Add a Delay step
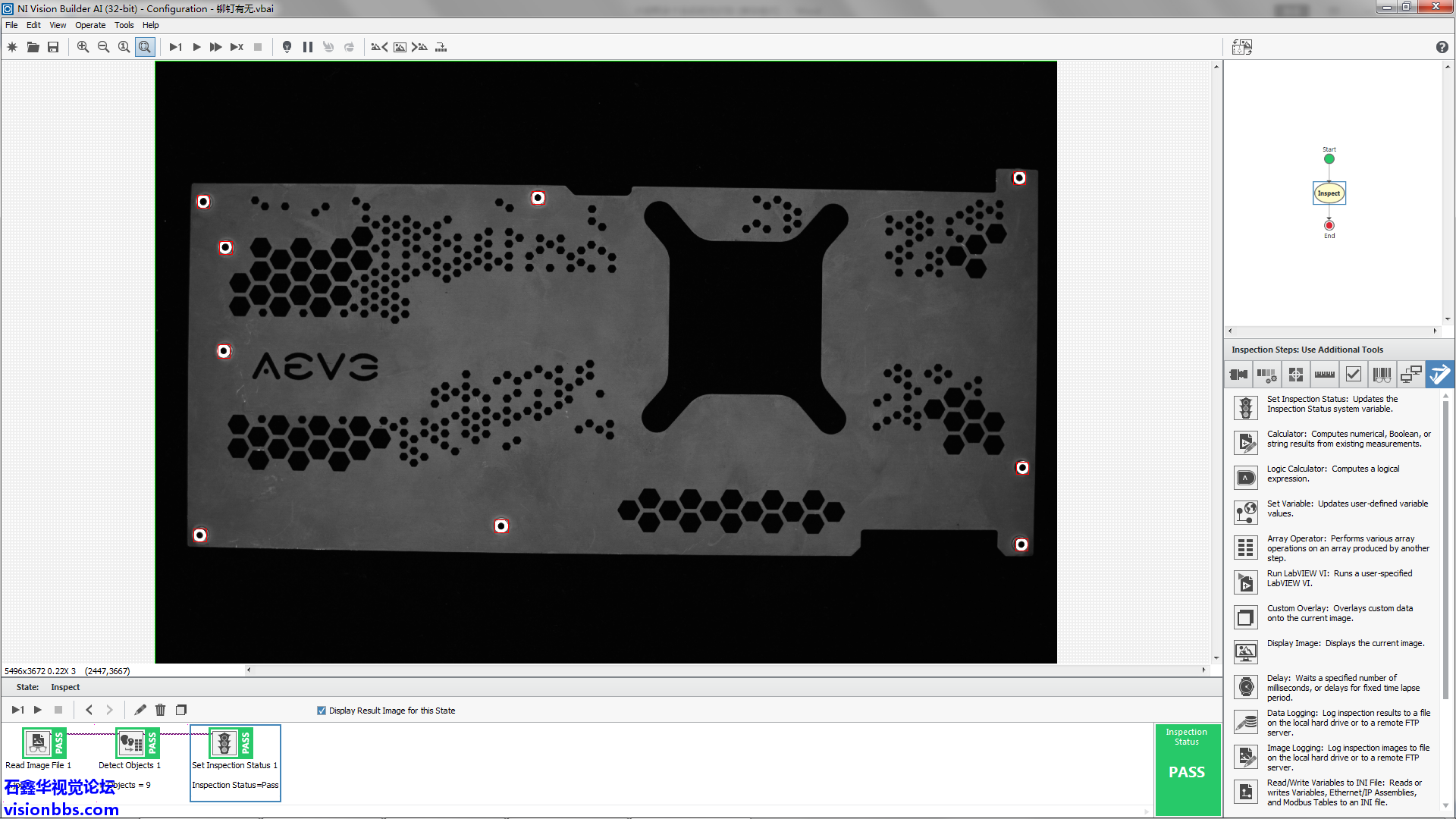This screenshot has height=819, width=1456. tap(1332, 687)
